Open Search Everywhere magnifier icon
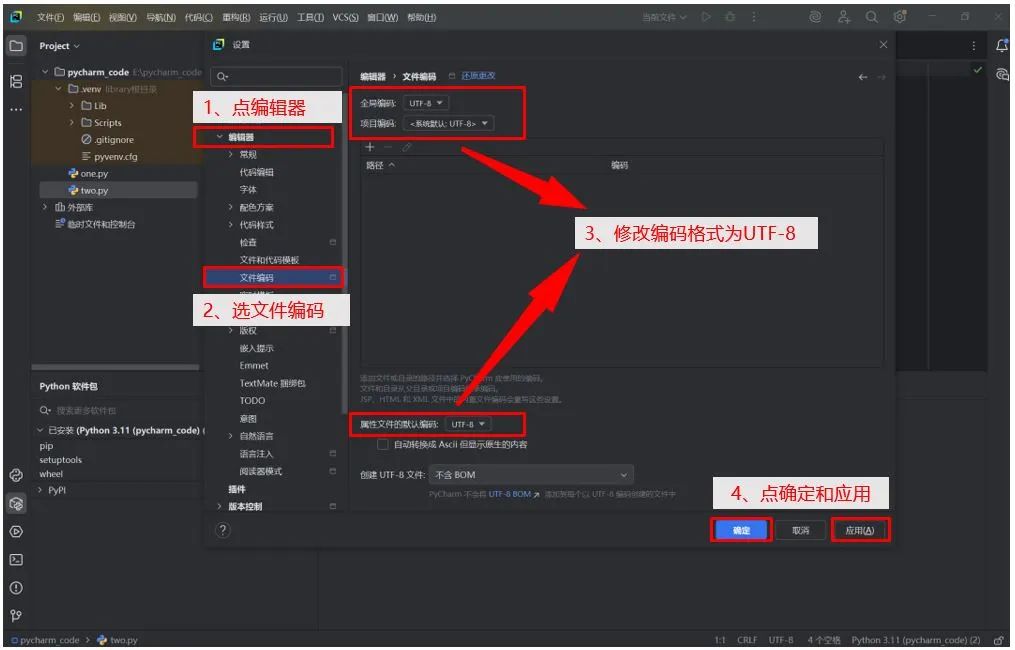This screenshot has width=1015, height=650. click(x=872, y=17)
